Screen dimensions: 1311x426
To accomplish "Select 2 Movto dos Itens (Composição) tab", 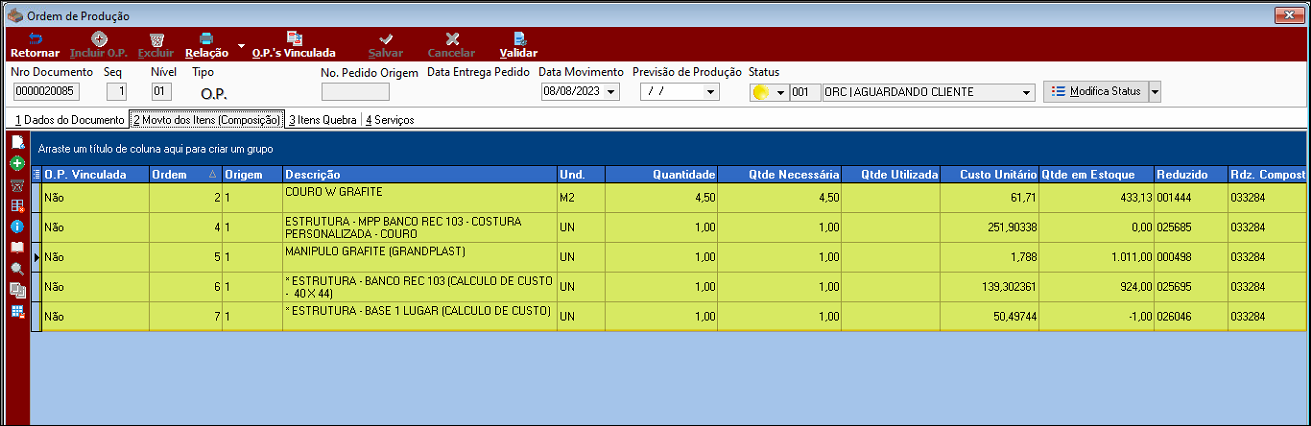I will (206, 120).
